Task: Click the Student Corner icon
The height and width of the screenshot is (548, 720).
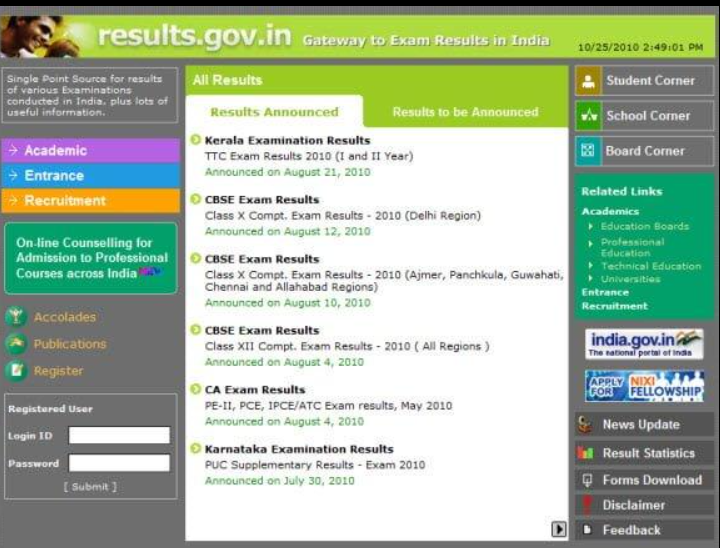Action: (x=588, y=81)
